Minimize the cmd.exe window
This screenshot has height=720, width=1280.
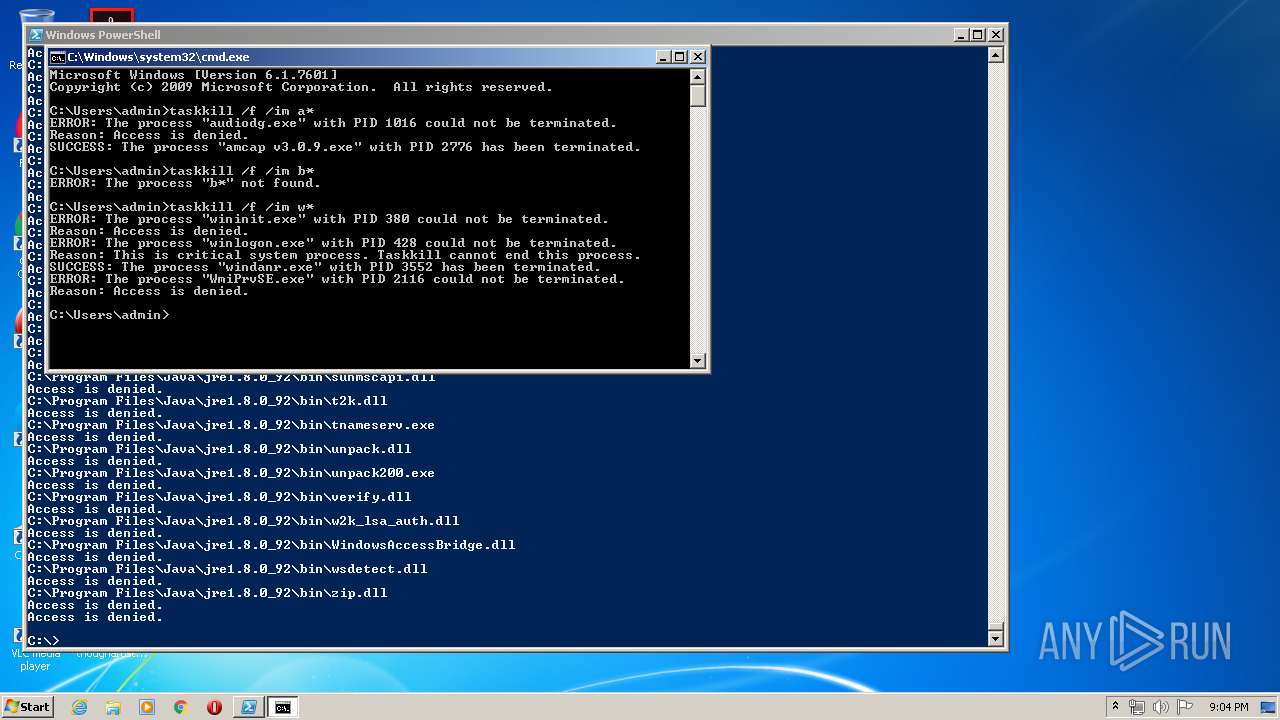[663, 57]
